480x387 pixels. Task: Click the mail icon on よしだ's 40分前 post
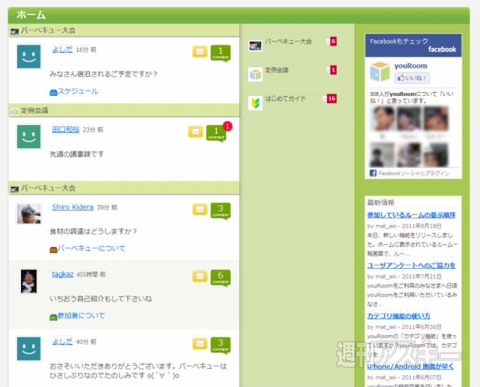tap(200, 344)
